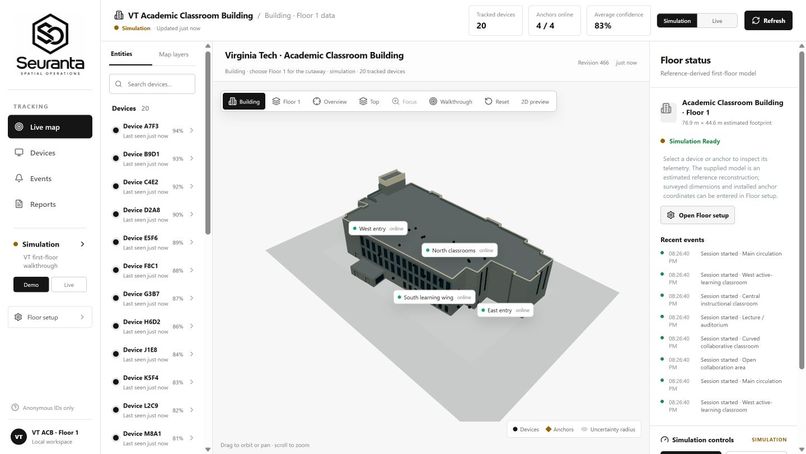Reset the camera view
This screenshot has width=806, height=454.
coord(497,101)
